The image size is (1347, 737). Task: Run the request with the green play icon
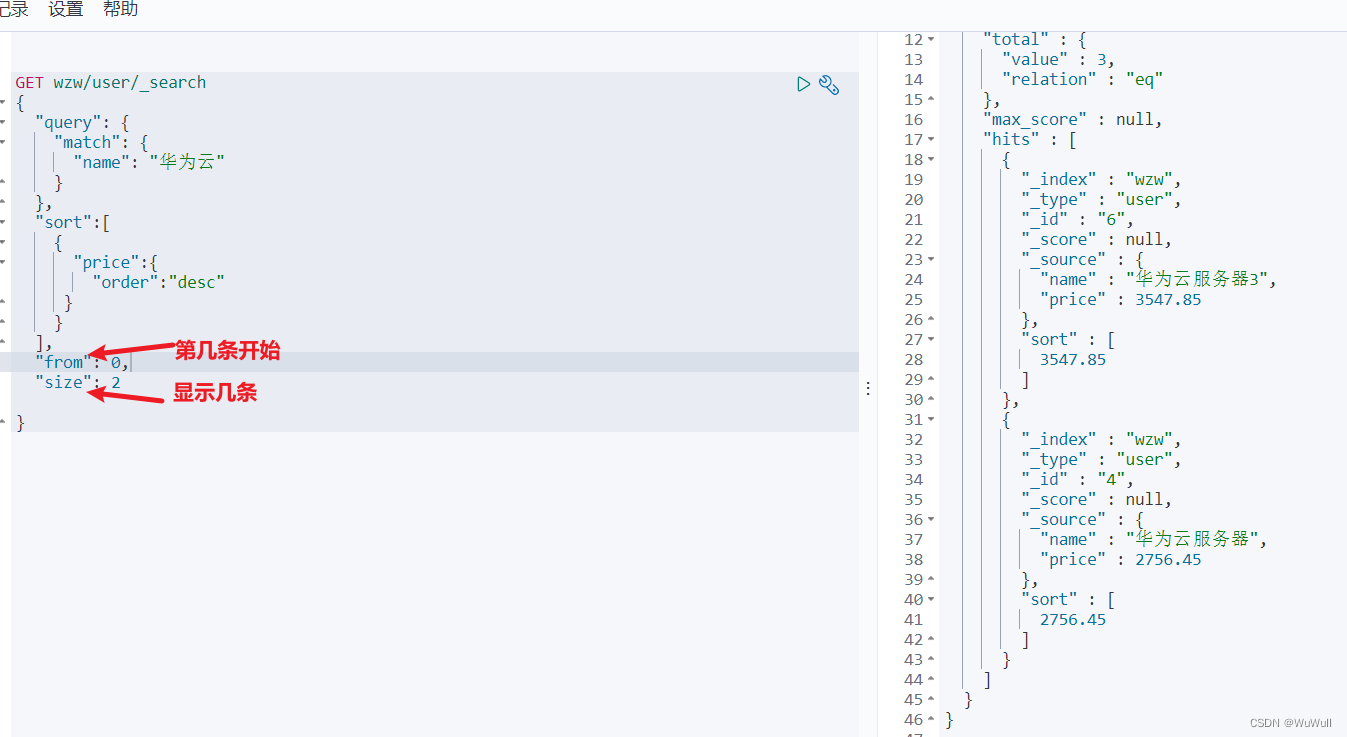[x=803, y=84]
